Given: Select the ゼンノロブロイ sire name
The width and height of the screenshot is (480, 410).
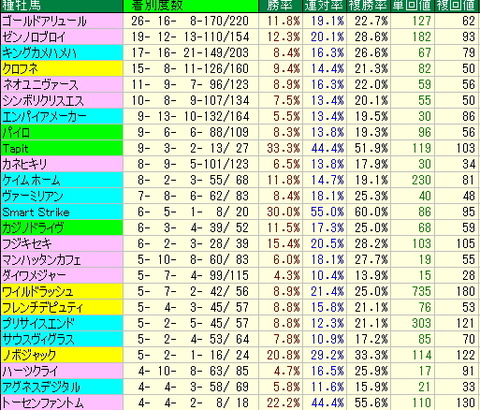Looking at the screenshot, I should pos(34,37).
